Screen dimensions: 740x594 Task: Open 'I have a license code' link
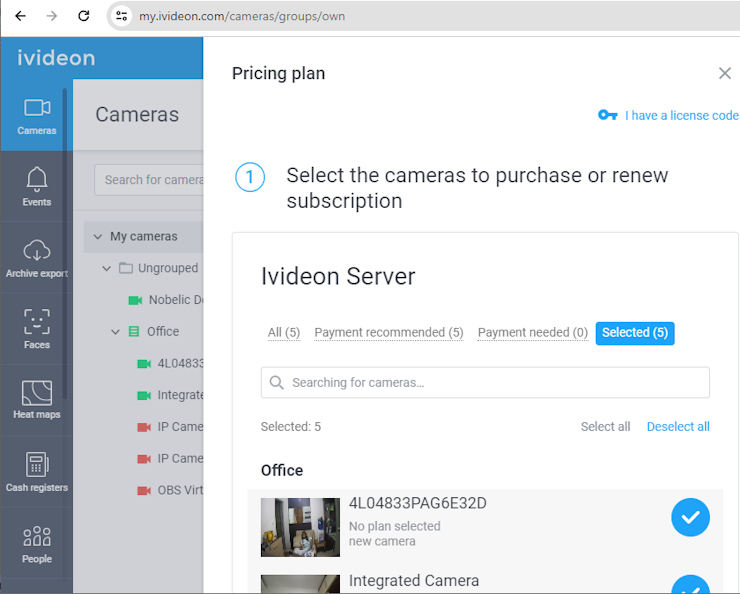point(681,116)
